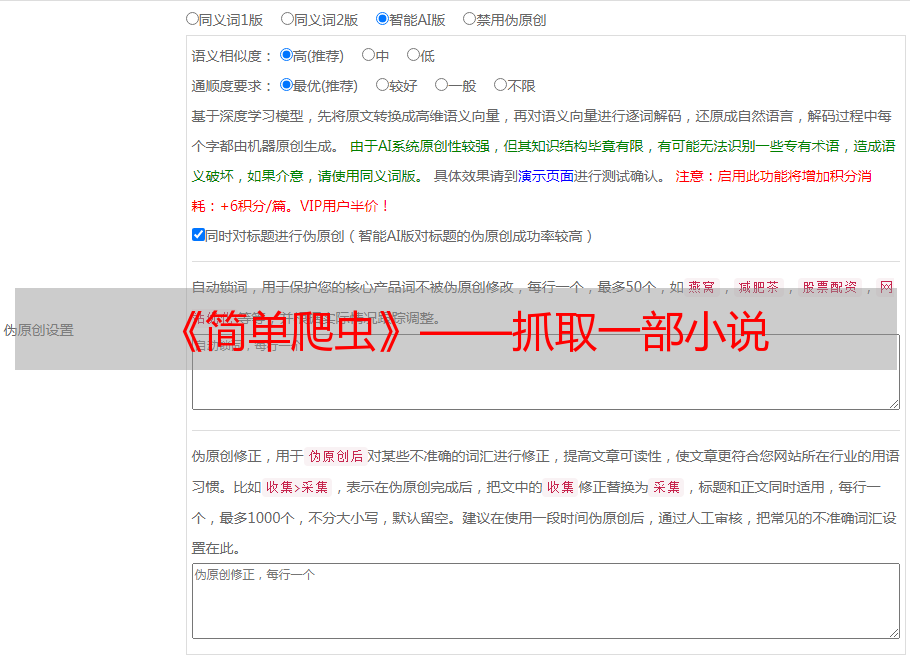Open the 演示页面 link
The width and height of the screenshot is (911, 658).
click(546, 176)
